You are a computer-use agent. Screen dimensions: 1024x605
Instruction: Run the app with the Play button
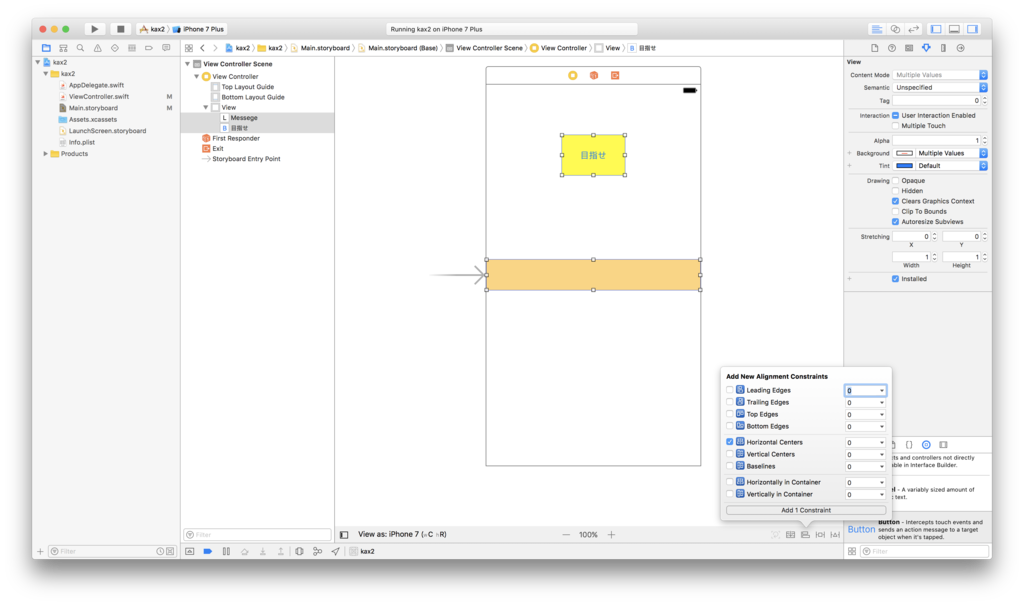tap(95, 29)
